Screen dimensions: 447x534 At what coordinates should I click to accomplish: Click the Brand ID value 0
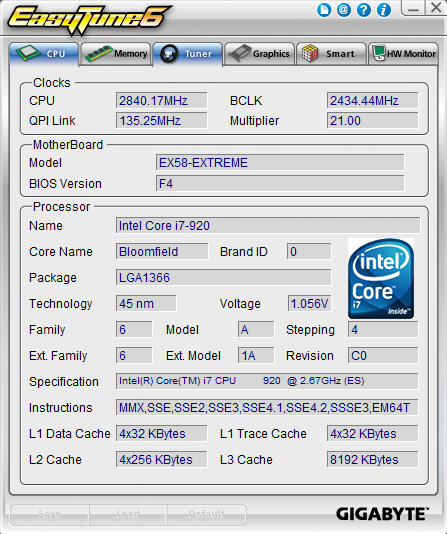[309, 251]
